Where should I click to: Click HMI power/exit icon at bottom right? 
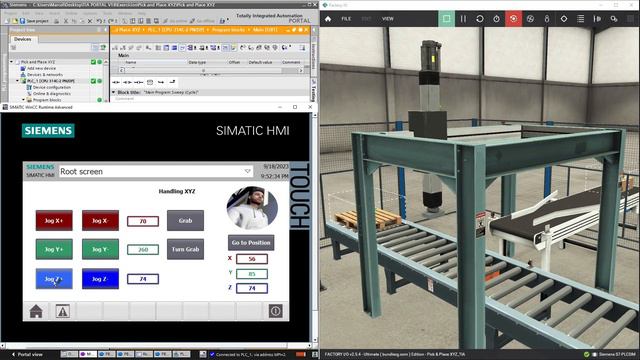tap(276, 311)
